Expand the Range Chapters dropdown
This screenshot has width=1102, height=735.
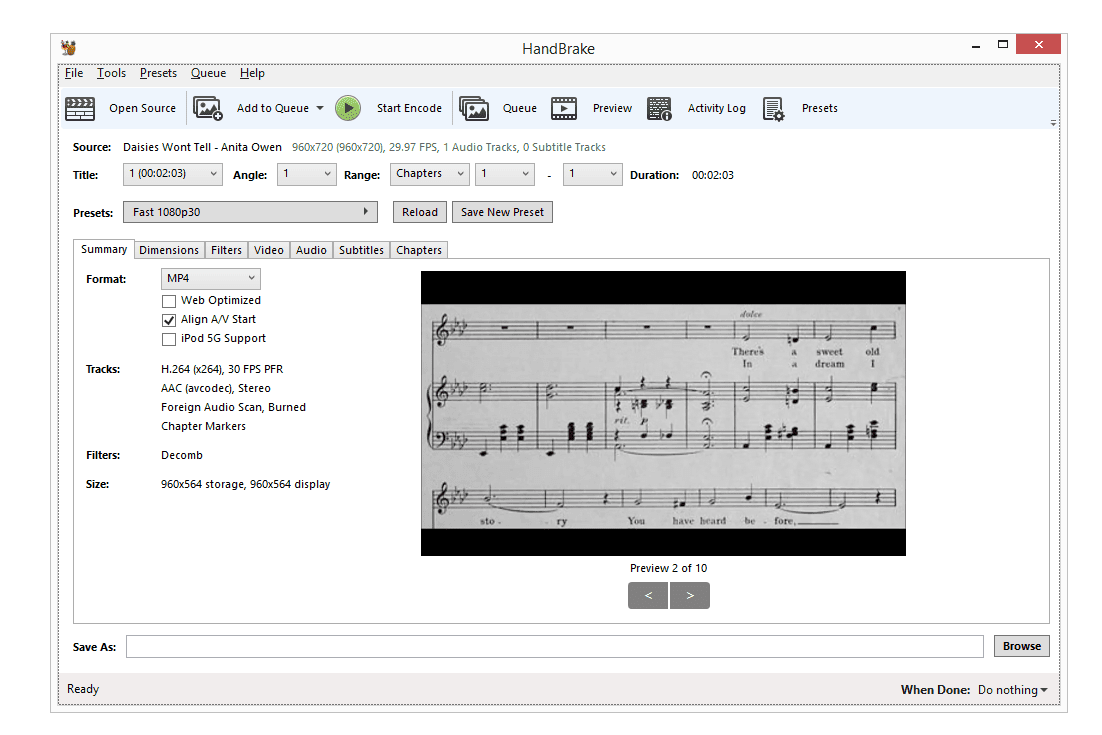coord(429,174)
